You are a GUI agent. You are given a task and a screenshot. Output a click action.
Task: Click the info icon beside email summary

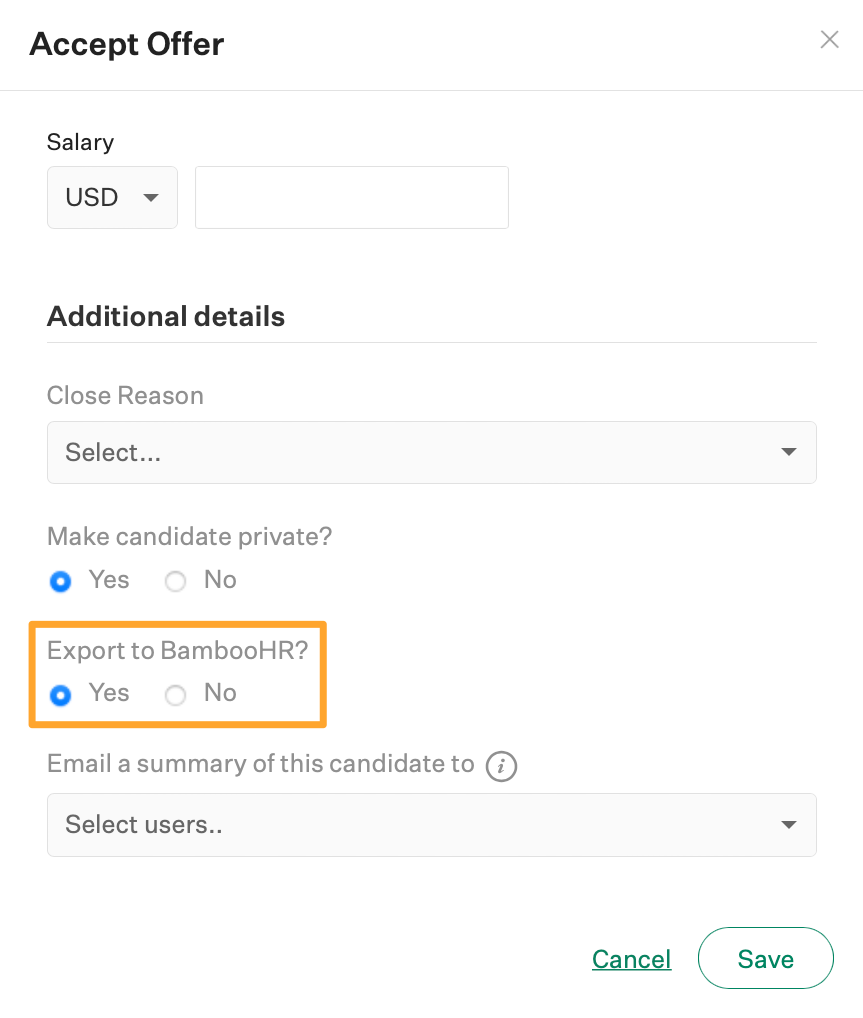501,767
